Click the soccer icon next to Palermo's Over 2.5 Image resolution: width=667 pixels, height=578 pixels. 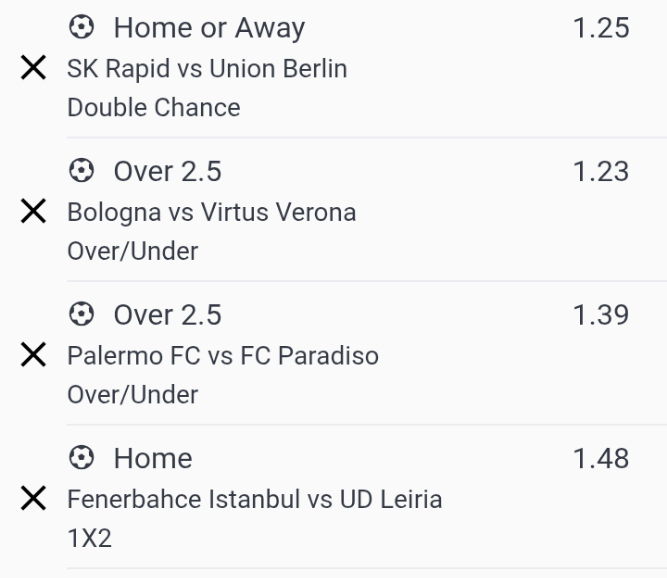pyautogui.click(x=81, y=314)
